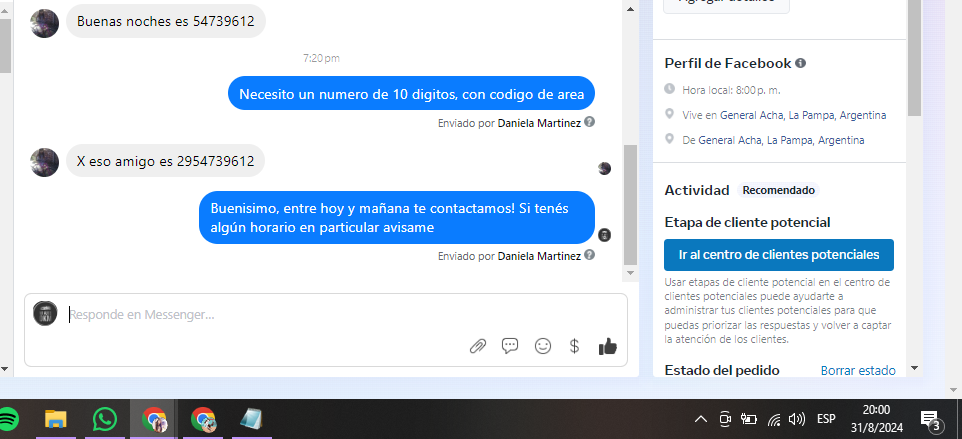The width and height of the screenshot is (962, 439).
Task: Expand hidden system tray icons
Action: pyautogui.click(x=701, y=419)
